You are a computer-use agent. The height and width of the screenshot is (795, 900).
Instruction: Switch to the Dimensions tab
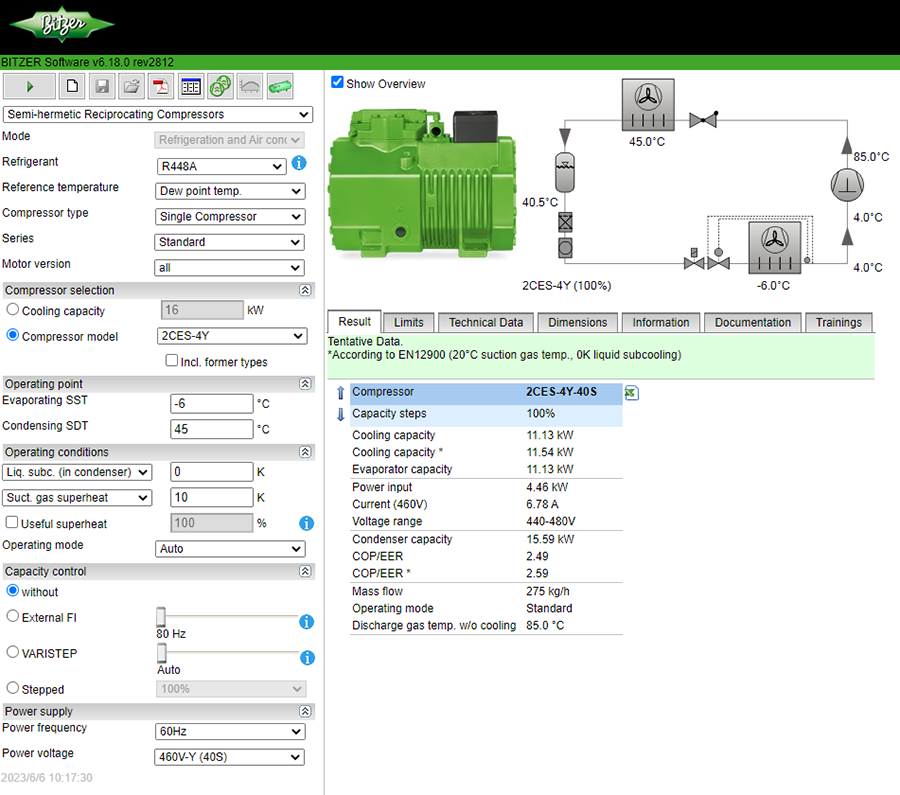click(x=577, y=323)
